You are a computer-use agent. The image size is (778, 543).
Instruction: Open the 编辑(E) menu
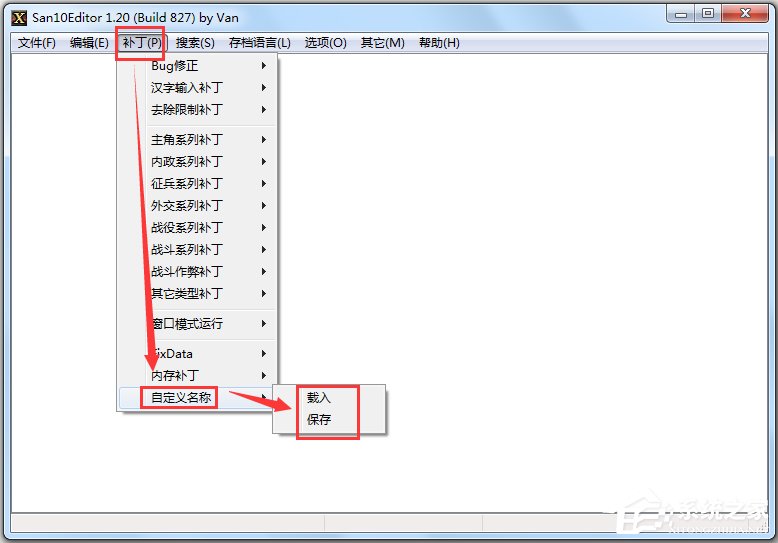[x=89, y=43]
